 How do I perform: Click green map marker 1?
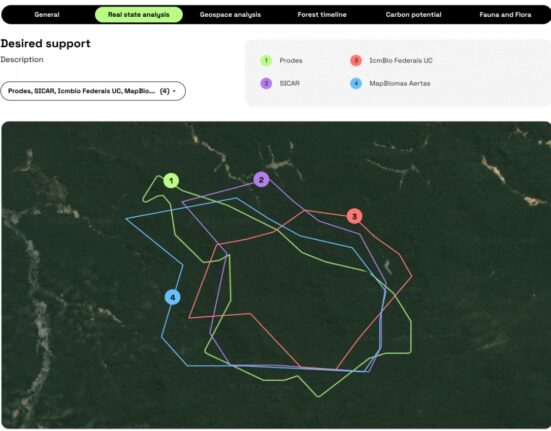171,181
